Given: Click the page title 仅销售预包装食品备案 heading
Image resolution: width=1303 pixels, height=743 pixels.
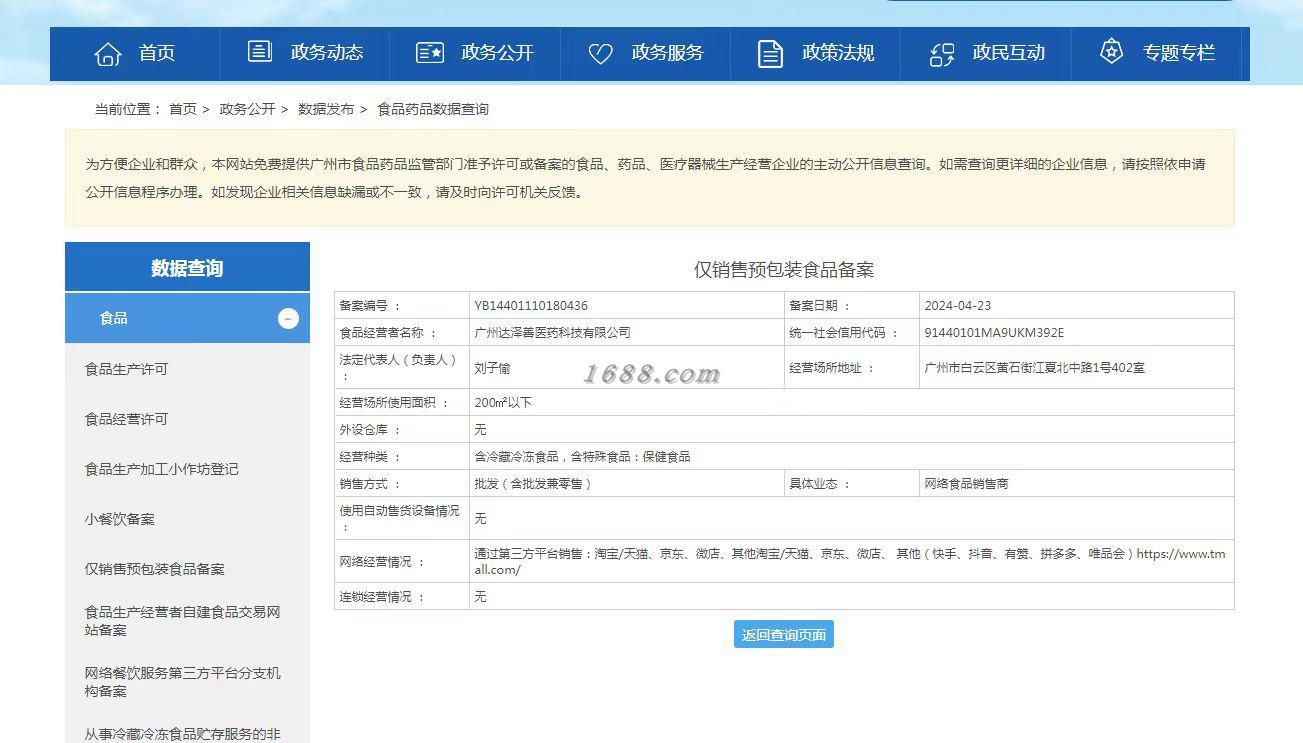Looking at the screenshot, I should (784, 270).
